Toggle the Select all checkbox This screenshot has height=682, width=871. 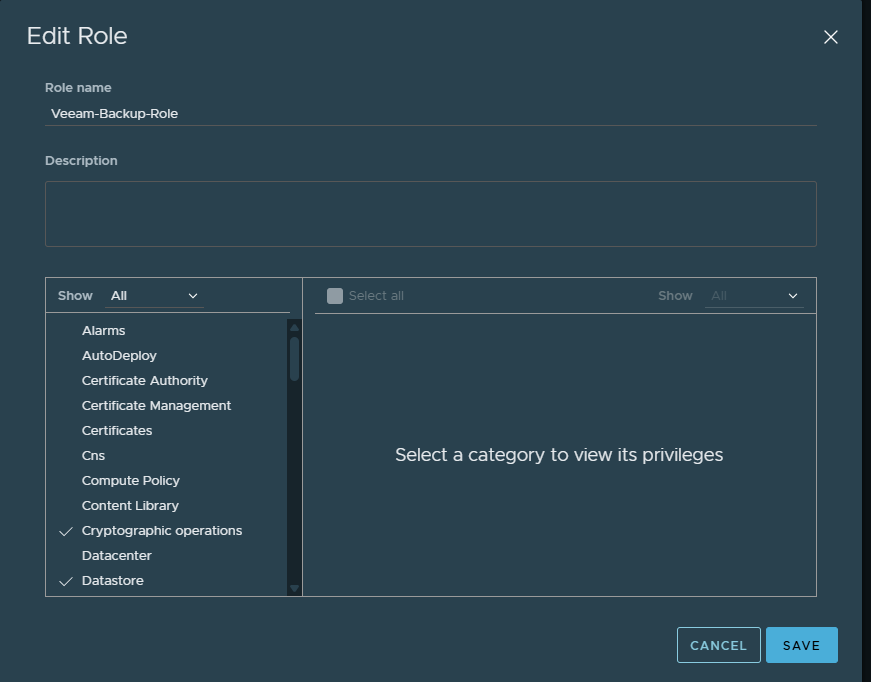coord(335,296)
